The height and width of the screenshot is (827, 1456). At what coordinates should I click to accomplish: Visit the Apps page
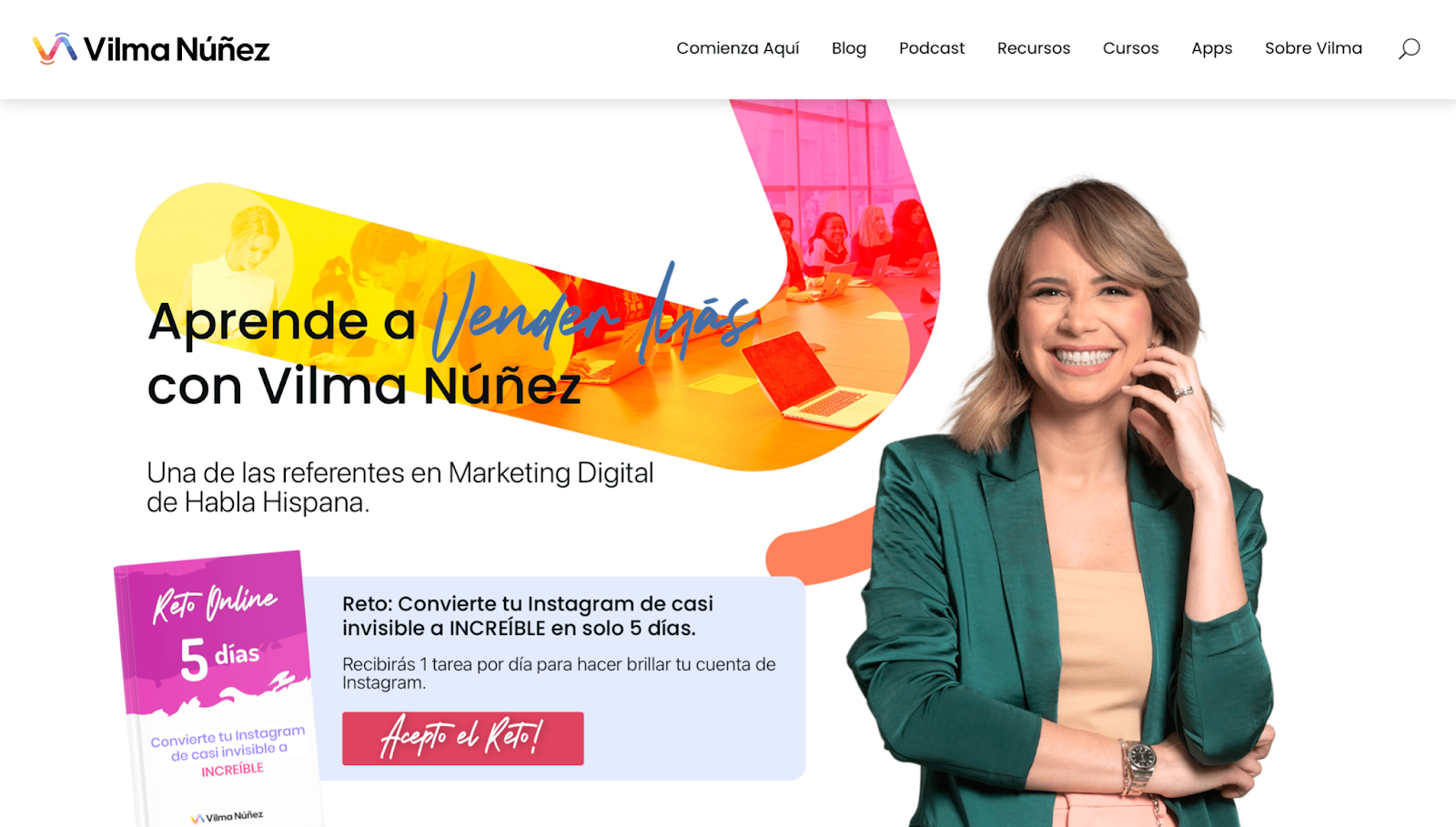click(1212, 48)
